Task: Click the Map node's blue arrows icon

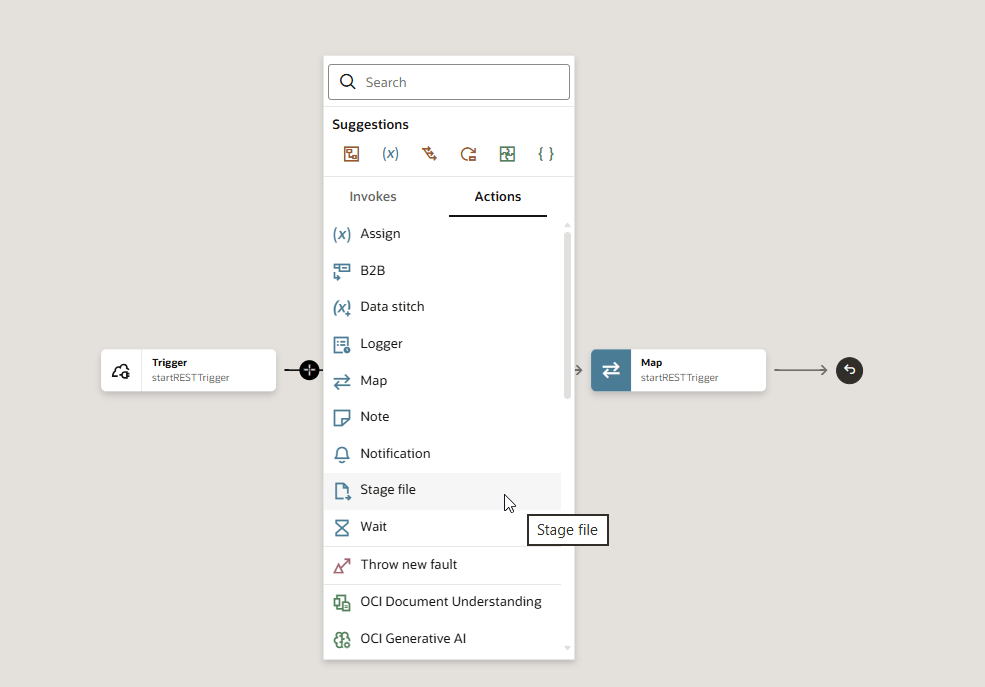Action: pos(611,370)
